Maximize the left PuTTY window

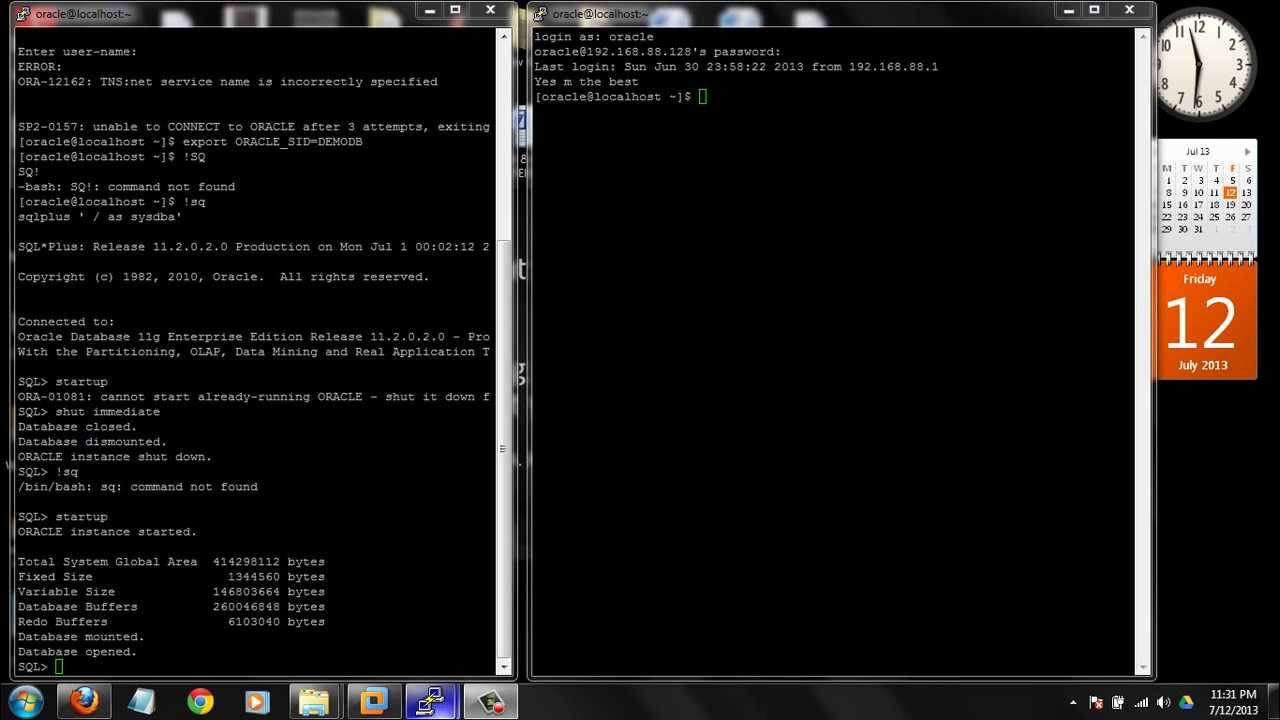[455, 11]
